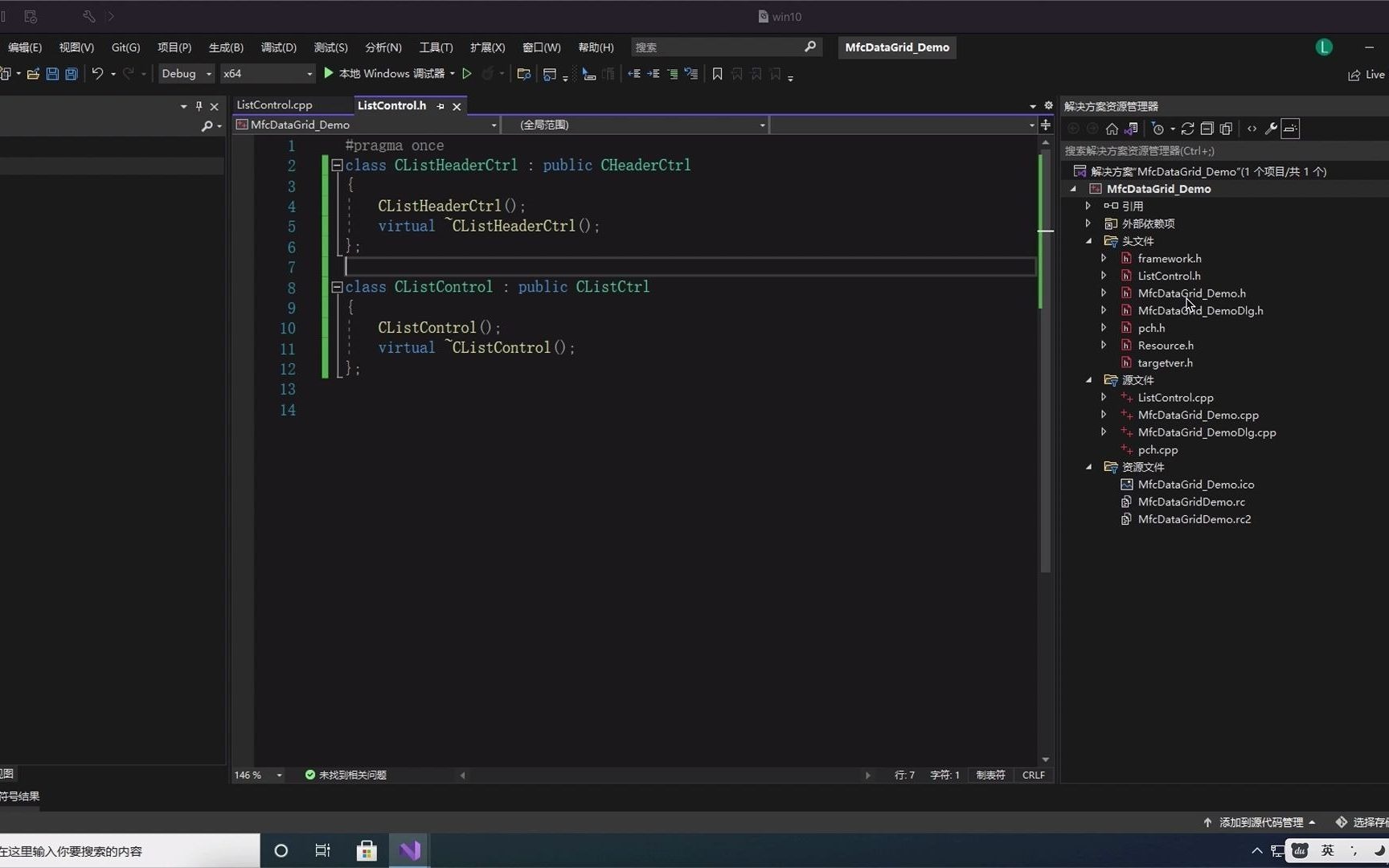Viewport: 1389px width, 868px height.
Task: Start without debugging using hollow green arrow
Action: coord(466,74)
